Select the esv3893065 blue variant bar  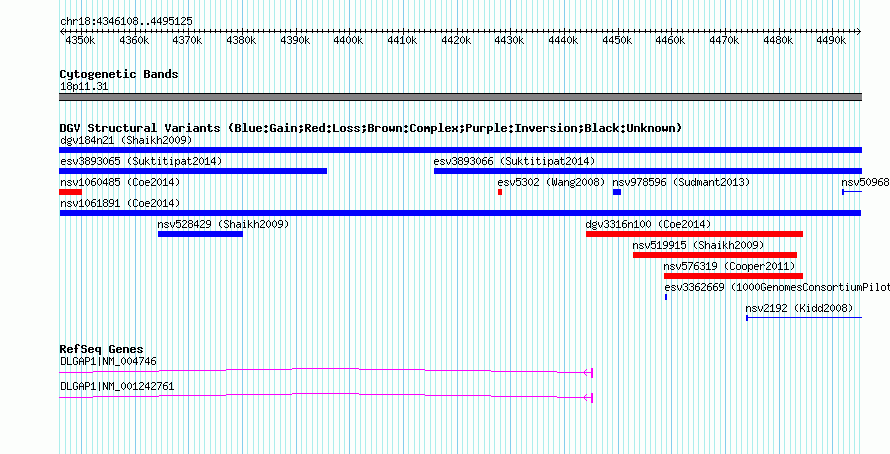[x=193, y=171]
